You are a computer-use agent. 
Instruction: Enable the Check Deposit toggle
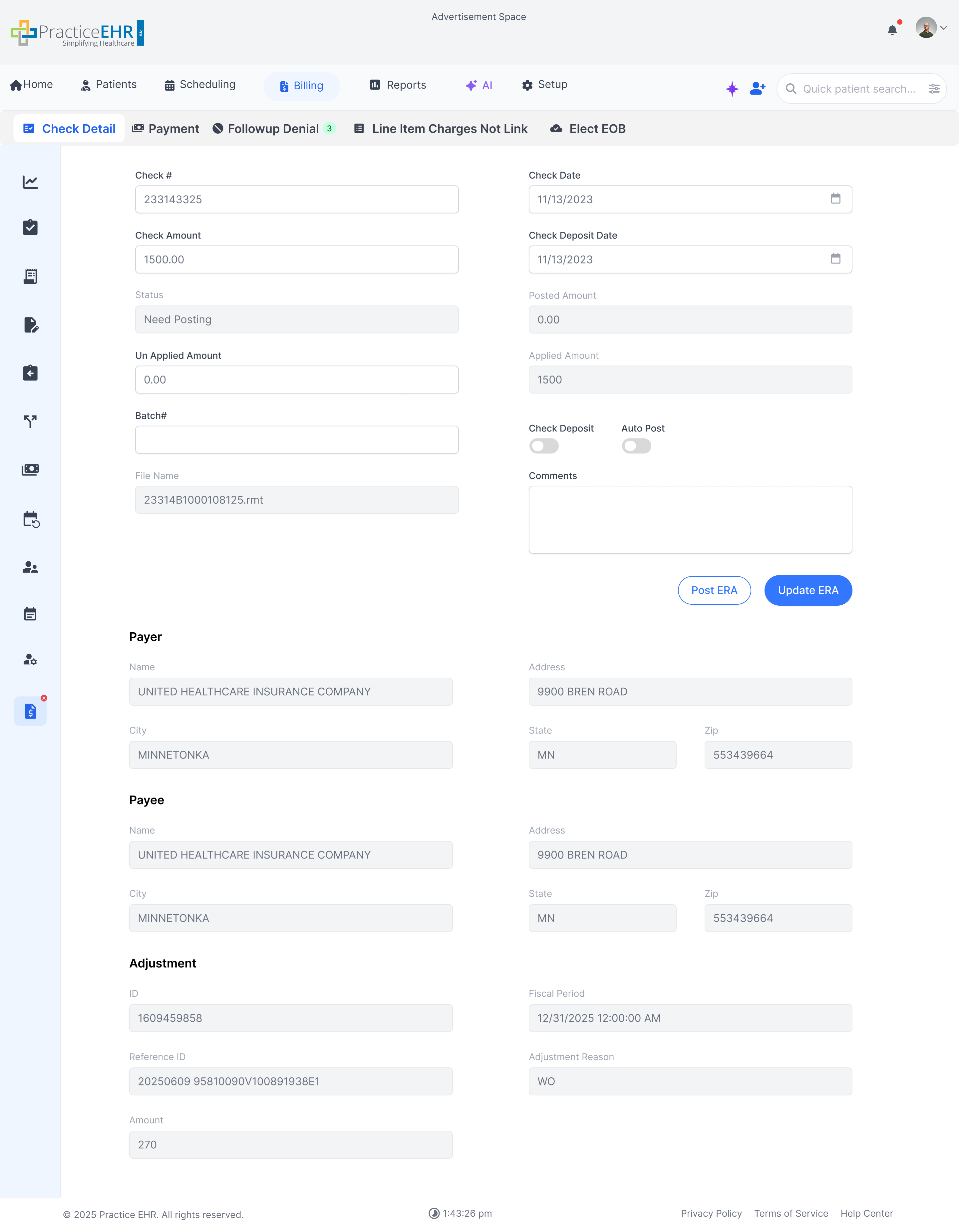coord(543,446)
